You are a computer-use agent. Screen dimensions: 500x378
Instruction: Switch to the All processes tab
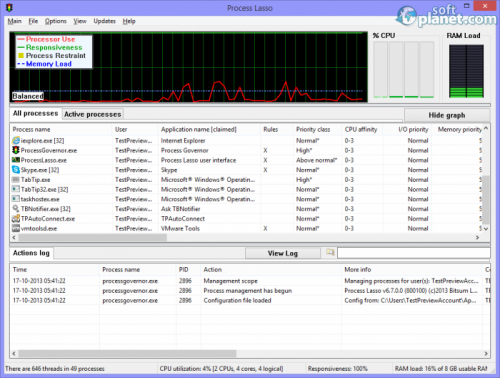click(35, 113)
